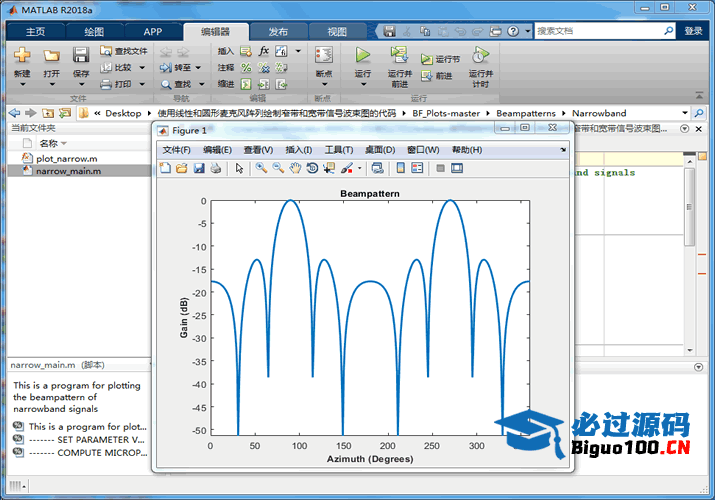Select plot_narrow.m in the file browser
715x500 pixels.
pos(66,158)
